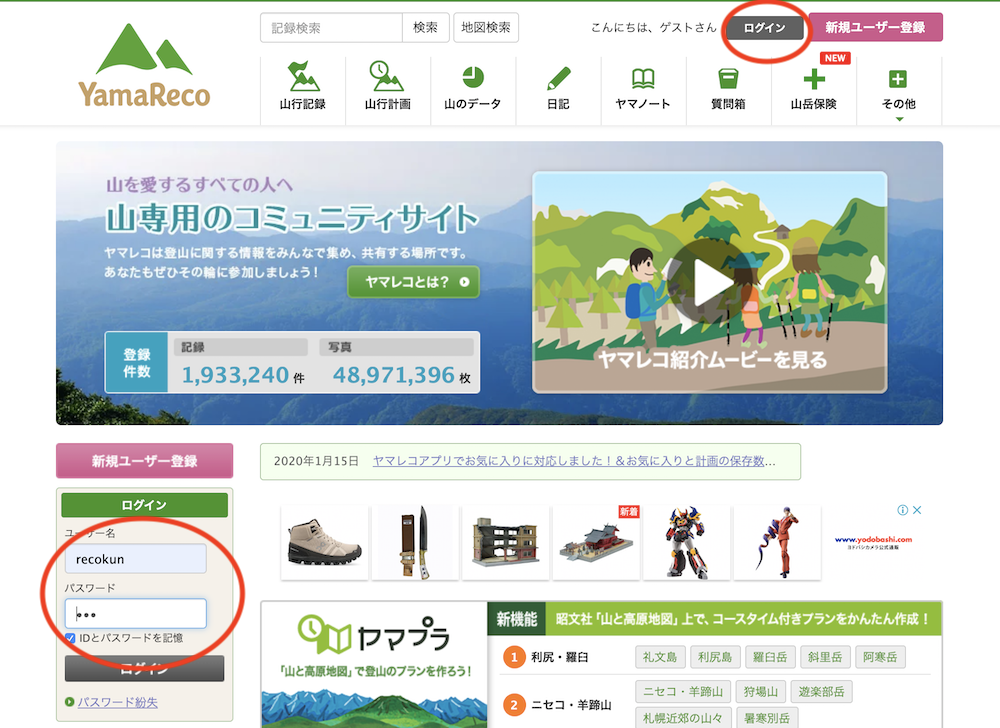Click the ユーザー名 field containing recokun
The width and height of the screenshot is (1000, 728).
(135, 558)
